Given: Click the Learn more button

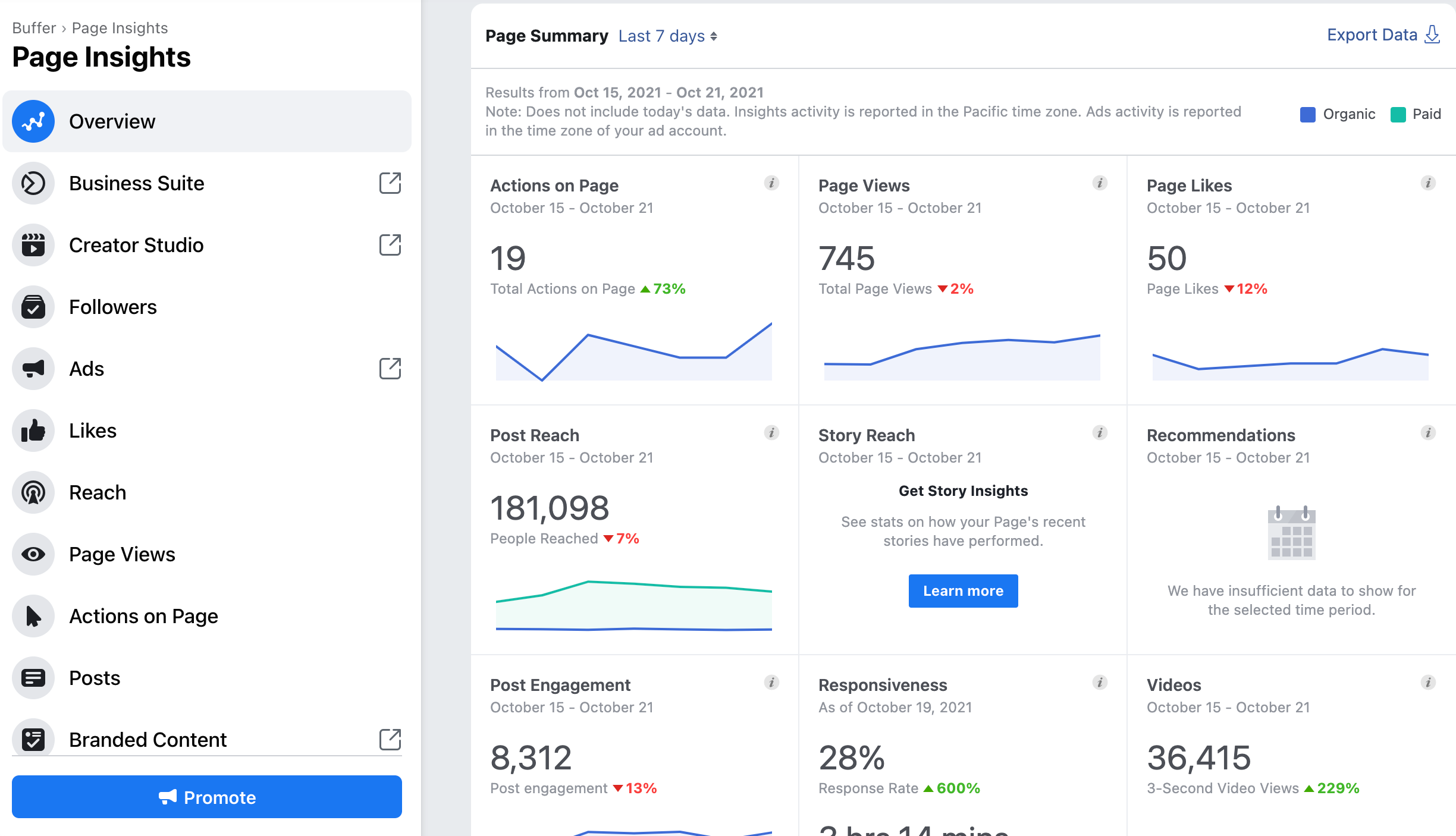Looking at the screenshot, I should (x=963, y=590).
